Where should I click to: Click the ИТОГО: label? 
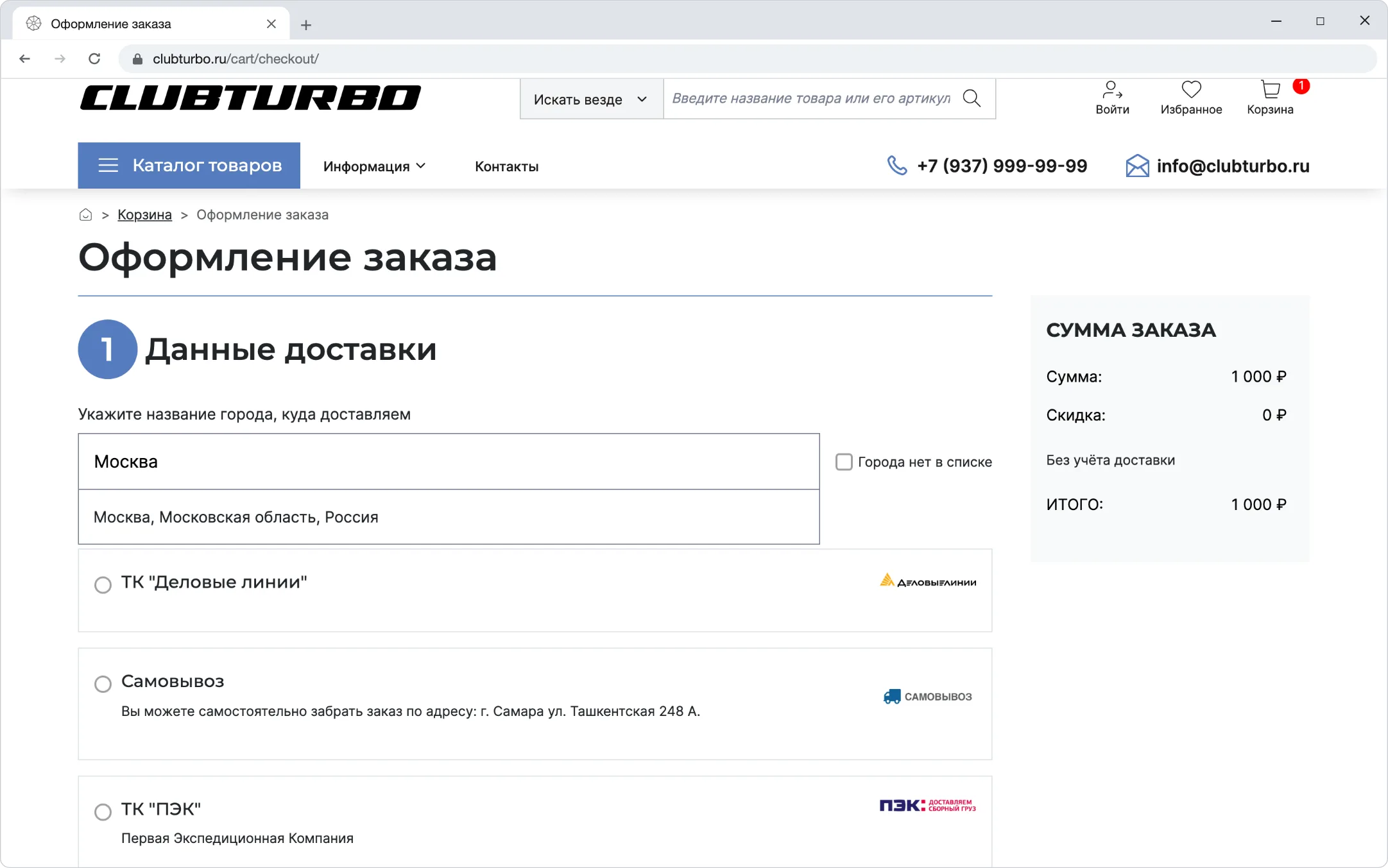[1074, 504]
